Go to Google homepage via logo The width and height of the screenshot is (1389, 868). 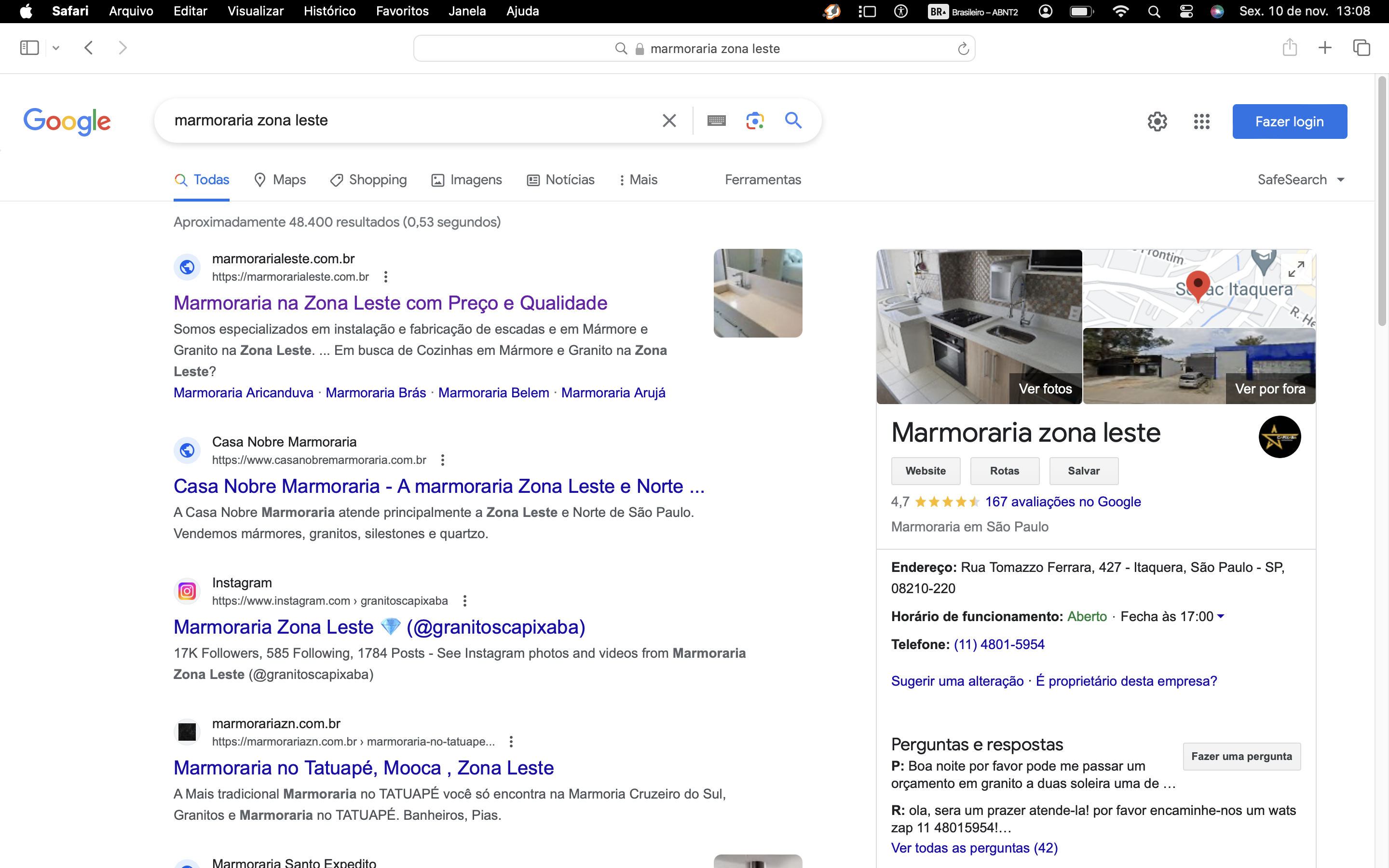[x=67, y=121]
